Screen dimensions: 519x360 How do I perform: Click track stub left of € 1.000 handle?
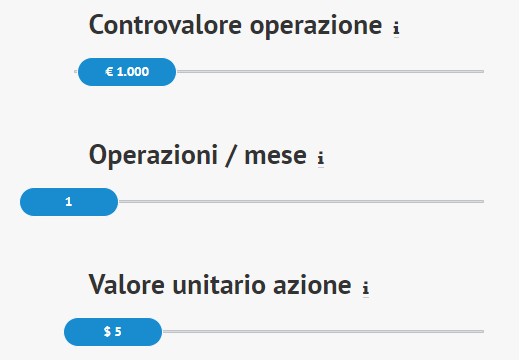click(x=76, y=71)
